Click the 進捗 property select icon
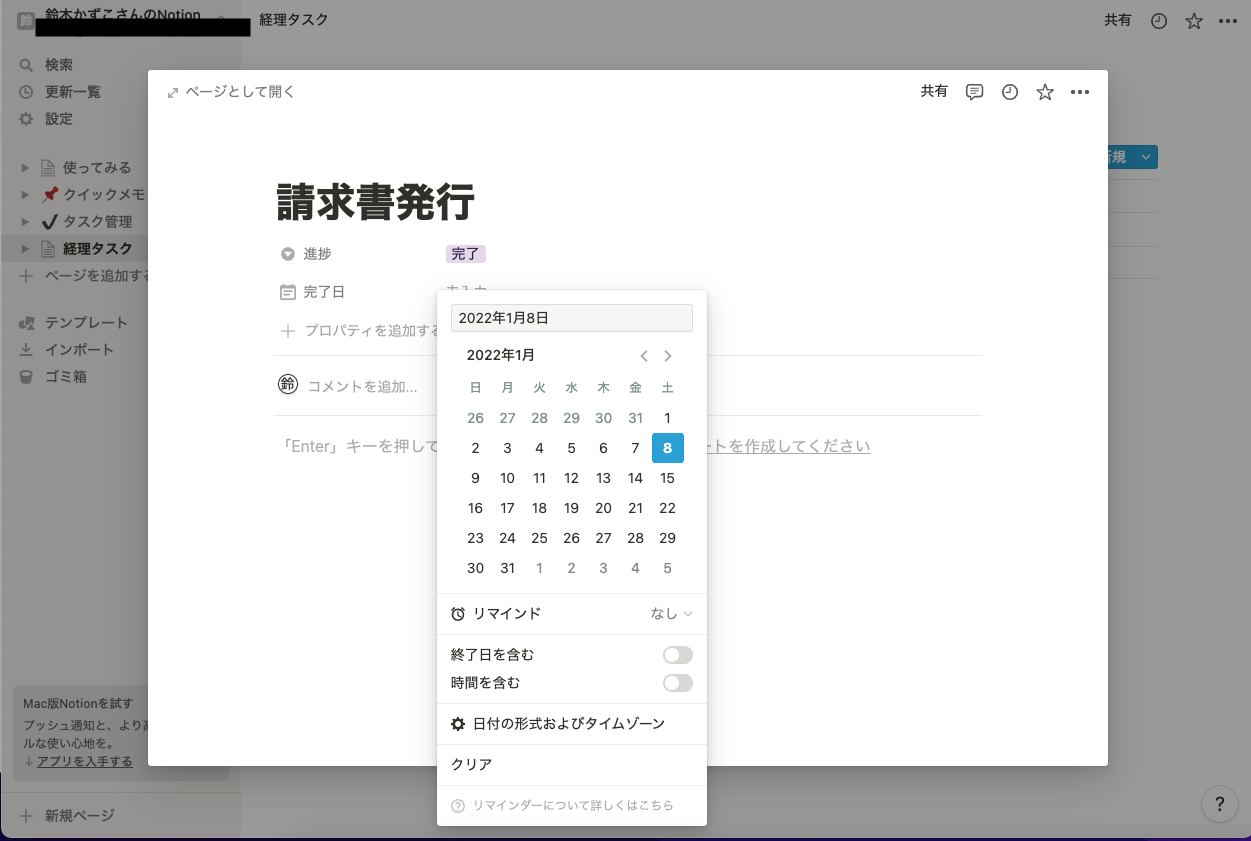1251x841 pixels. click(288, 254)
